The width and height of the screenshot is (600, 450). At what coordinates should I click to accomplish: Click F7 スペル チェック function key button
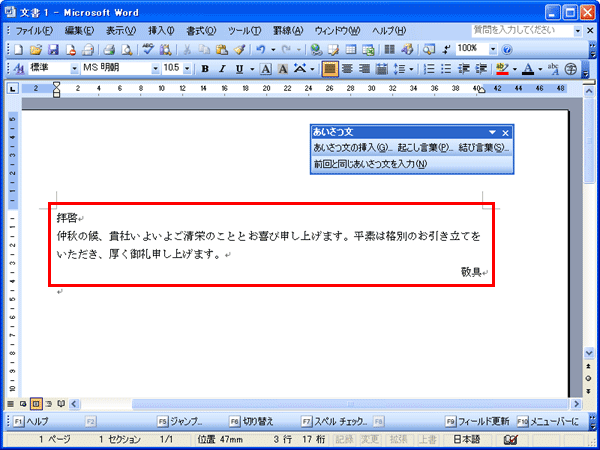[335, 421]
